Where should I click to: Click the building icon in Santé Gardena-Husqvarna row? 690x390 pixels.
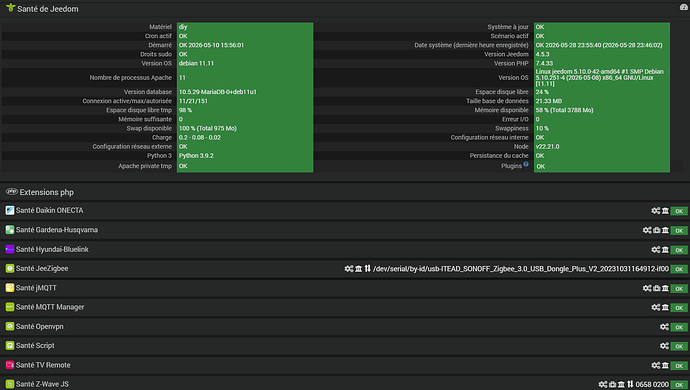(665, 230)
